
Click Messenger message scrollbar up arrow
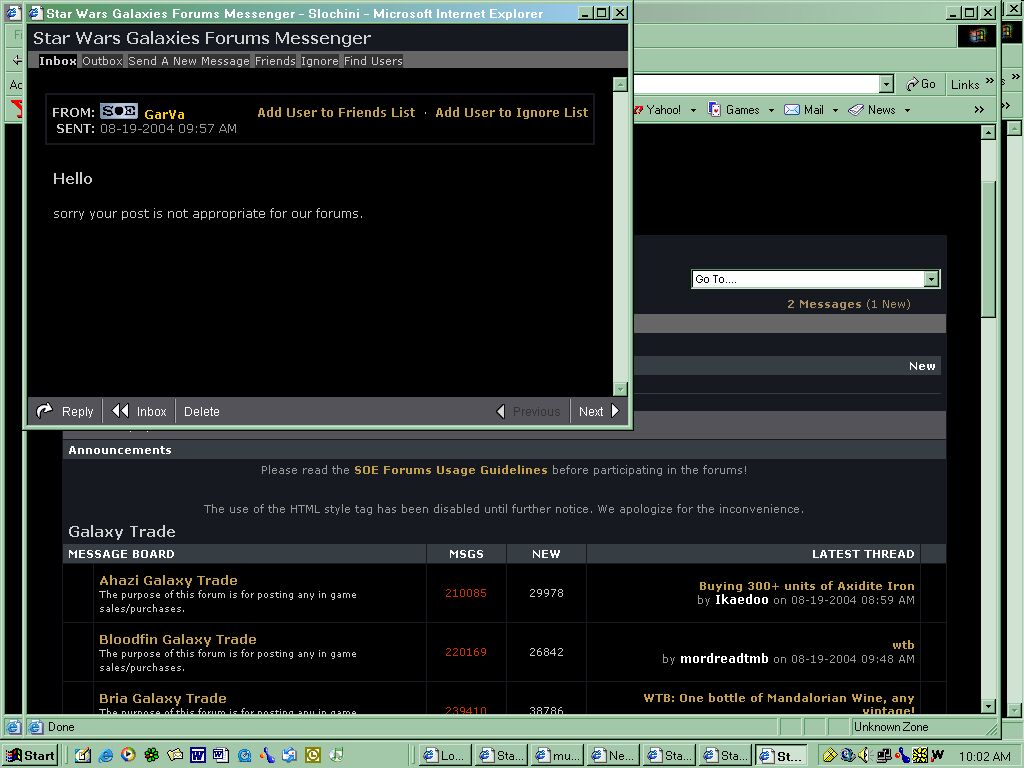click(620, 84)
